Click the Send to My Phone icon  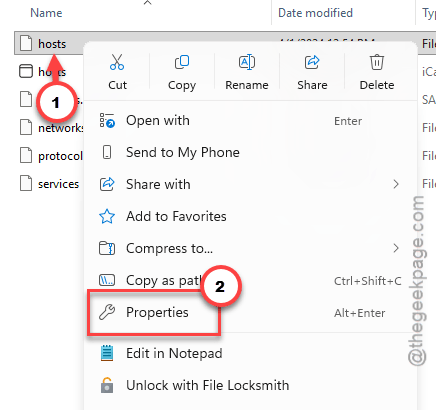coord(107,152)
